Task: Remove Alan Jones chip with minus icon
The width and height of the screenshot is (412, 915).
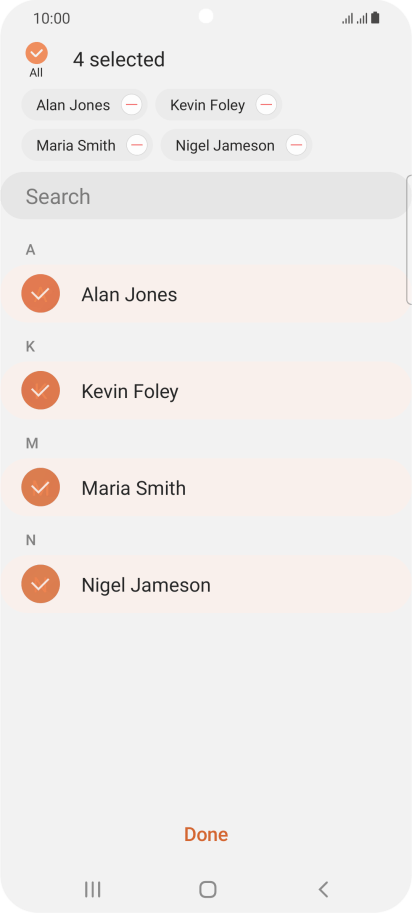Action: pos(131,105)
